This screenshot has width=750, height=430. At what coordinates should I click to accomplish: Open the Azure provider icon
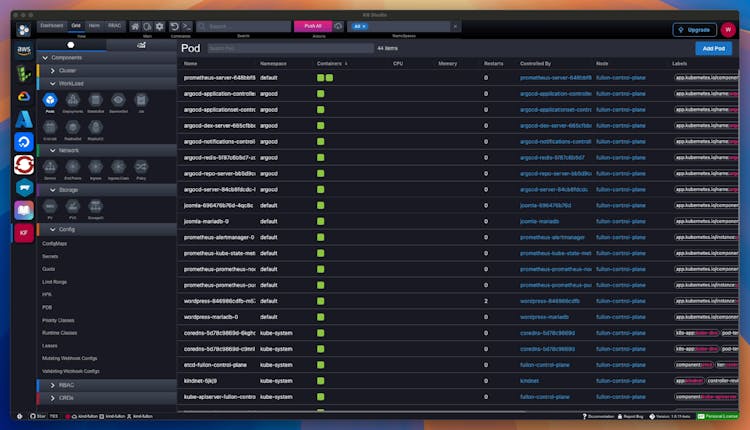coord(23,119)
